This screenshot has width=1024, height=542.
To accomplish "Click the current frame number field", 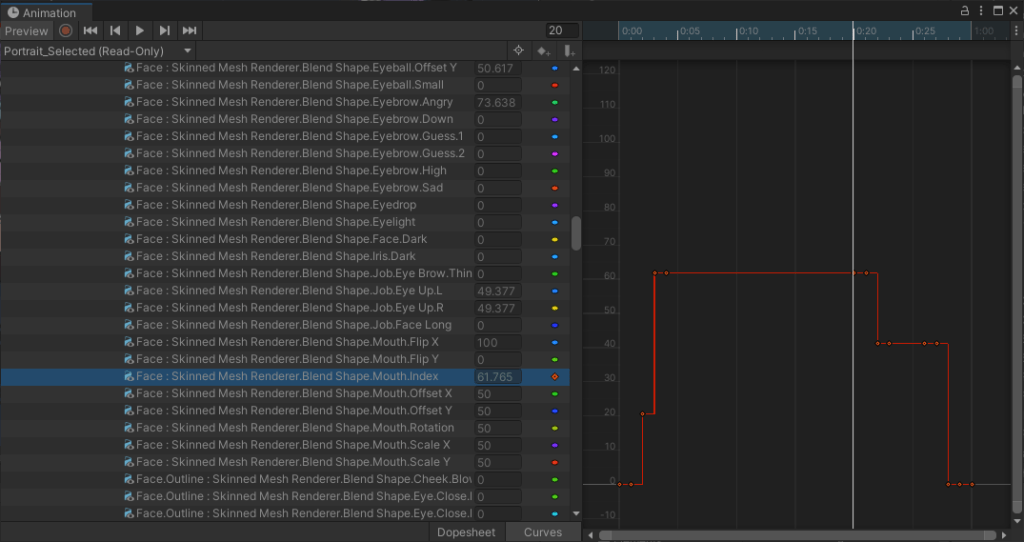I will [x=562, y=31].
